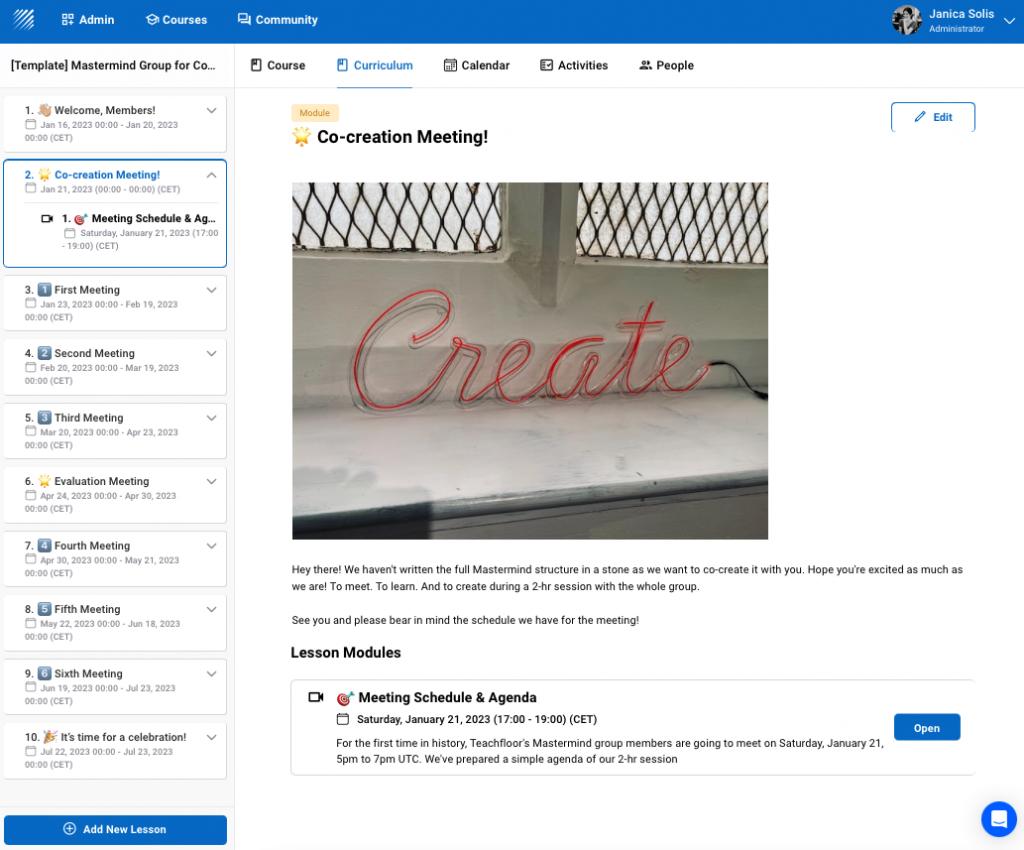Screen dimensions: 1024x850
Task: Click the Add New Lesson button
Action: tap(115, 829)
